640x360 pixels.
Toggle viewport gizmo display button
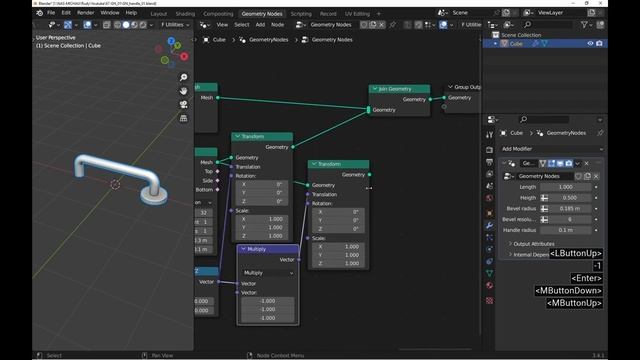coord(68,25)
